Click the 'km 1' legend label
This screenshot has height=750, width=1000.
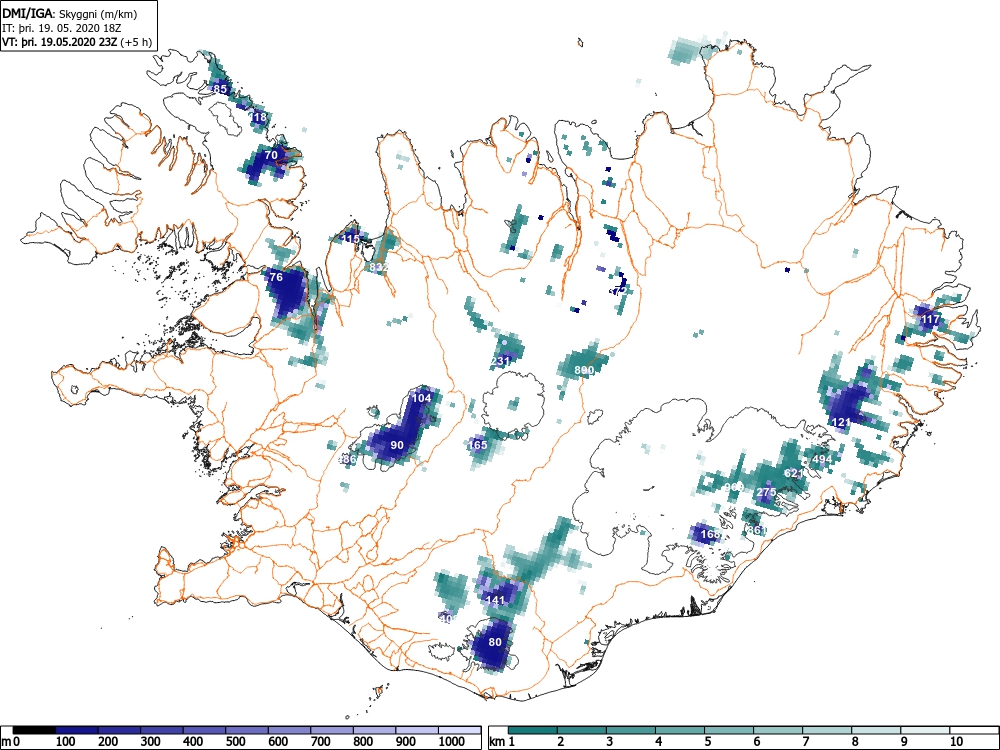[502, 742]
